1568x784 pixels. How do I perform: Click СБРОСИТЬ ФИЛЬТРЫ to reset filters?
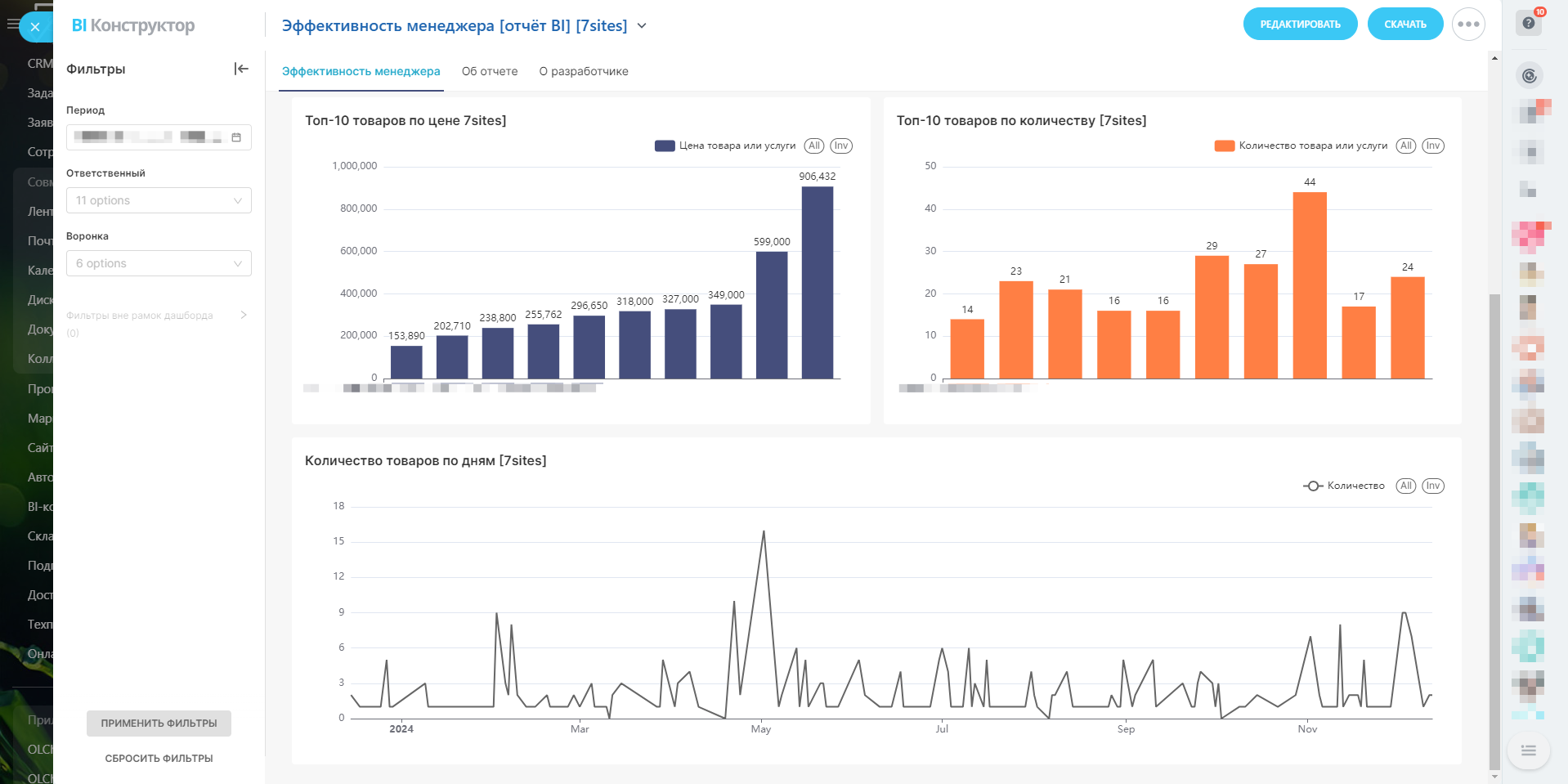[159, 758]
